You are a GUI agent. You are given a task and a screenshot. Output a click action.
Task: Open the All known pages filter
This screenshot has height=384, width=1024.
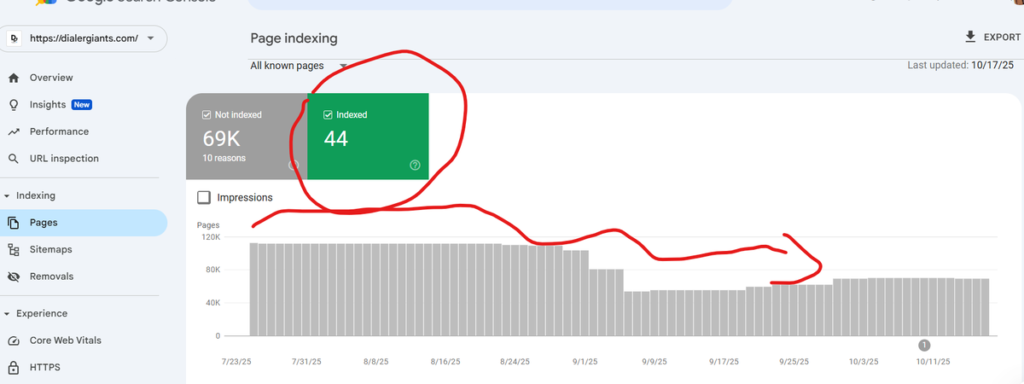pyautogui.click(x=298, y=66)
